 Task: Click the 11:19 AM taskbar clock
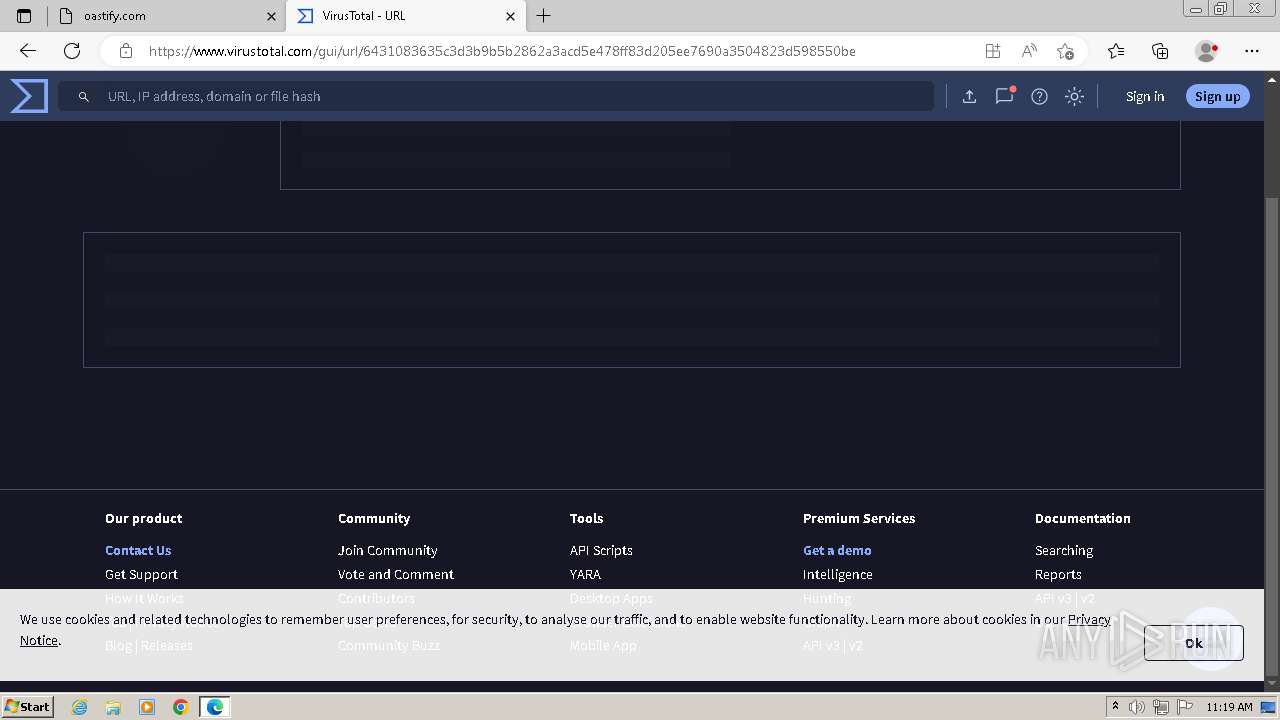click(x=1229, y=707)
